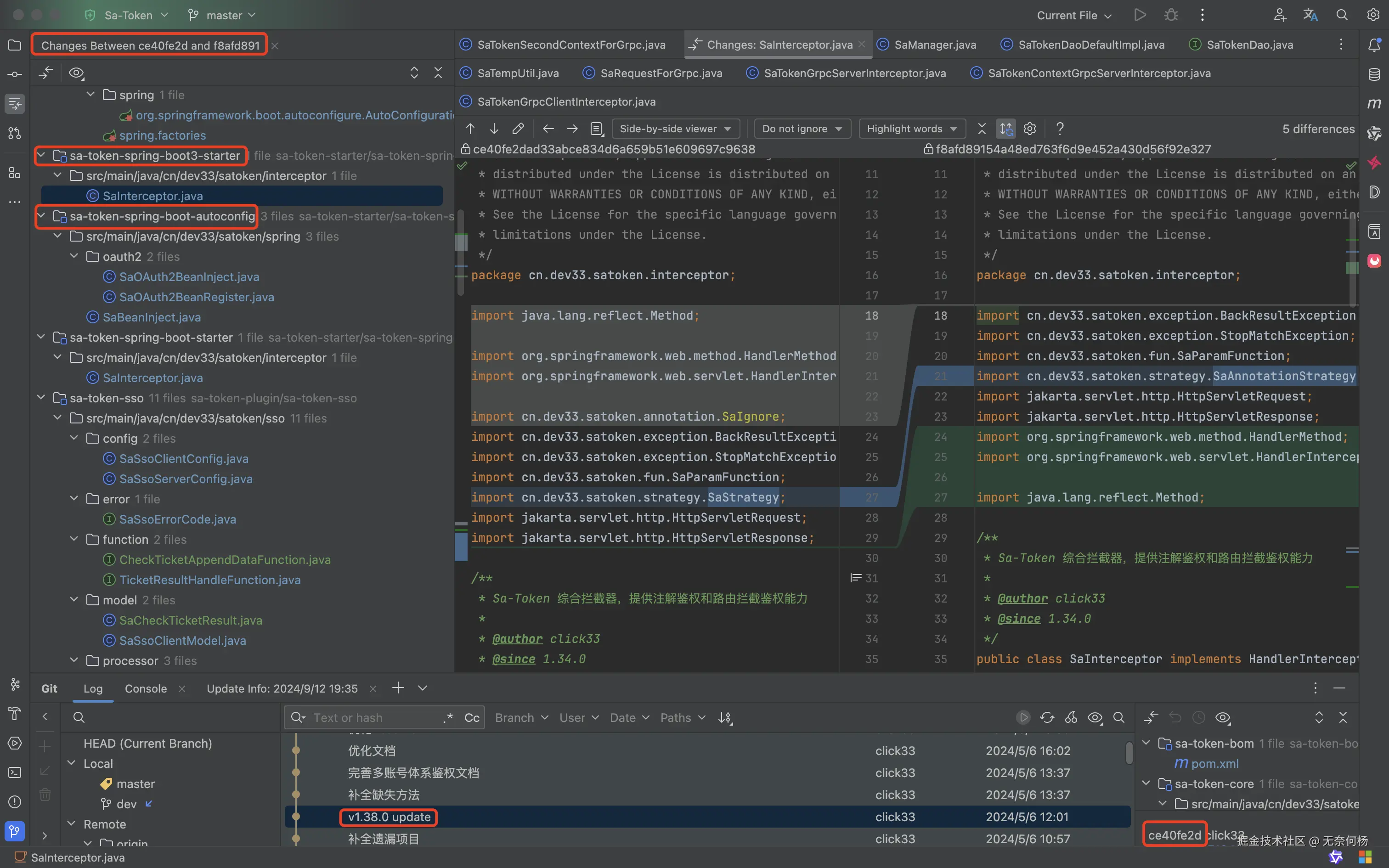
Task: Click the git log vertical scrollbar
Action: pyautogui.click(x=1129, y=753)
